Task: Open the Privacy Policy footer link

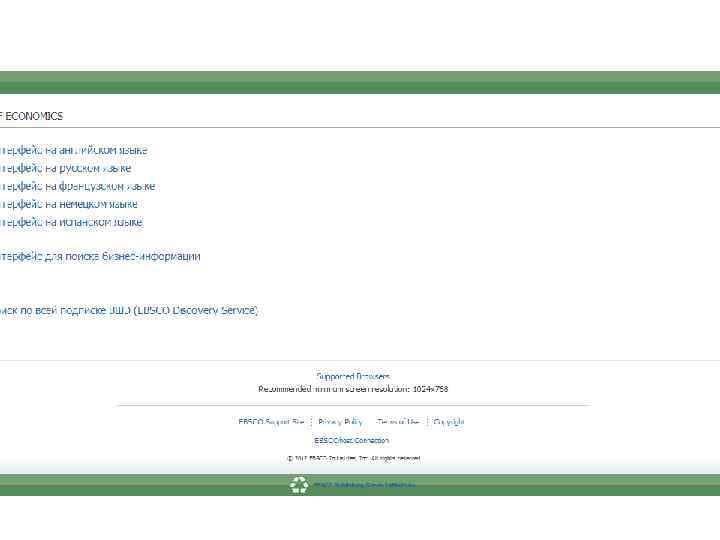Action: [x=340, y=422]
